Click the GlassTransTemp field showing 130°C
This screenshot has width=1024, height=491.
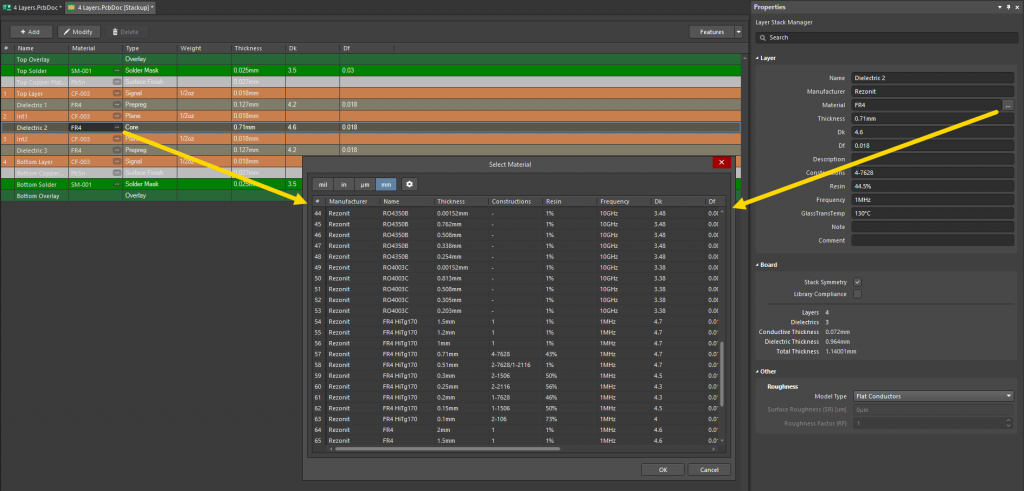point(933,214)
